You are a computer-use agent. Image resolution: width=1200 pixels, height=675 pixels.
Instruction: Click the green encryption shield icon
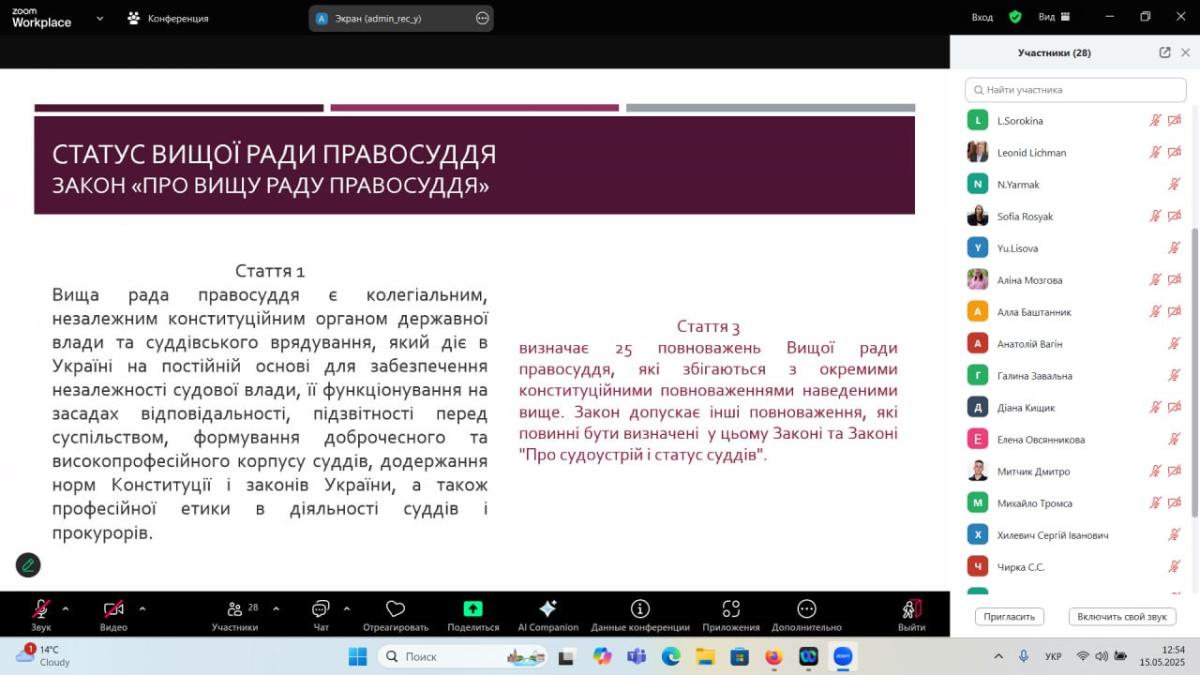tap(1015, 17)
